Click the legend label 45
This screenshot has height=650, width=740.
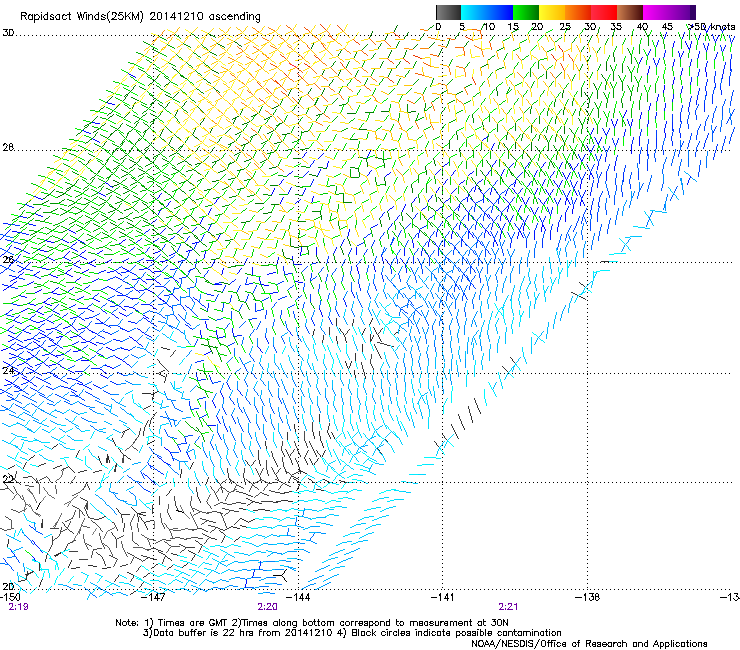[667, 27]
